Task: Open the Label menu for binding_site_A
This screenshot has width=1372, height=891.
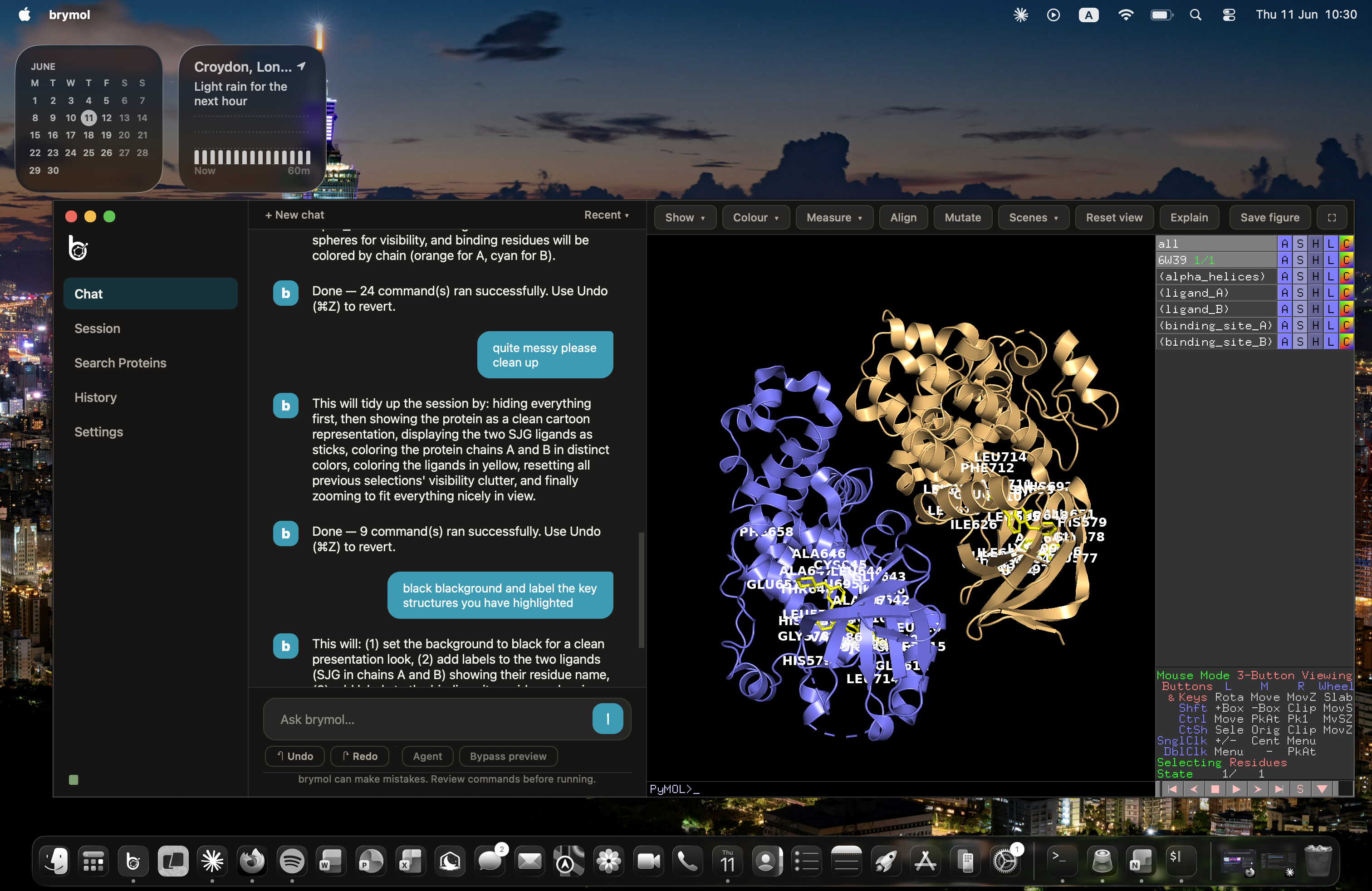Action: point(1331,326)
